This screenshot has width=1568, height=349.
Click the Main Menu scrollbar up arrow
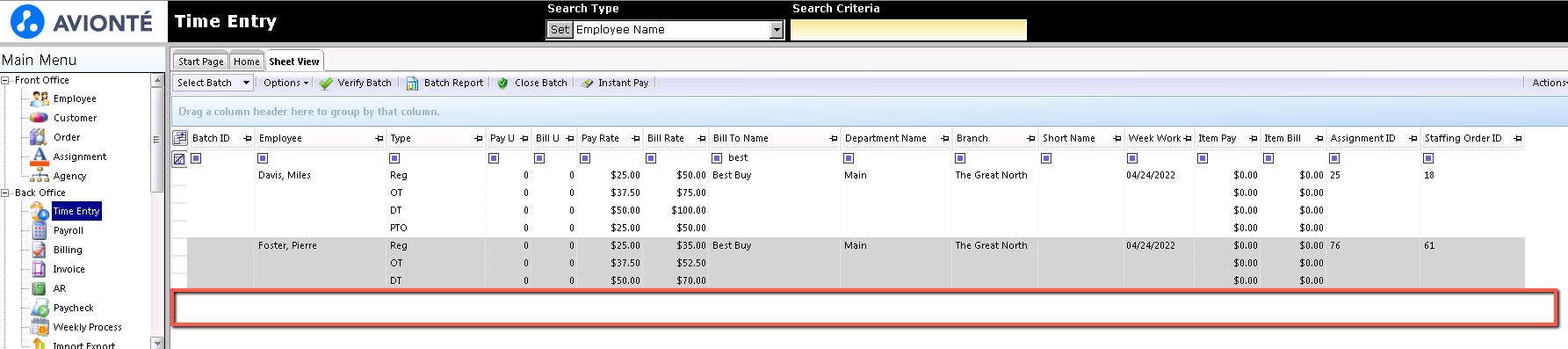point(157,80)
